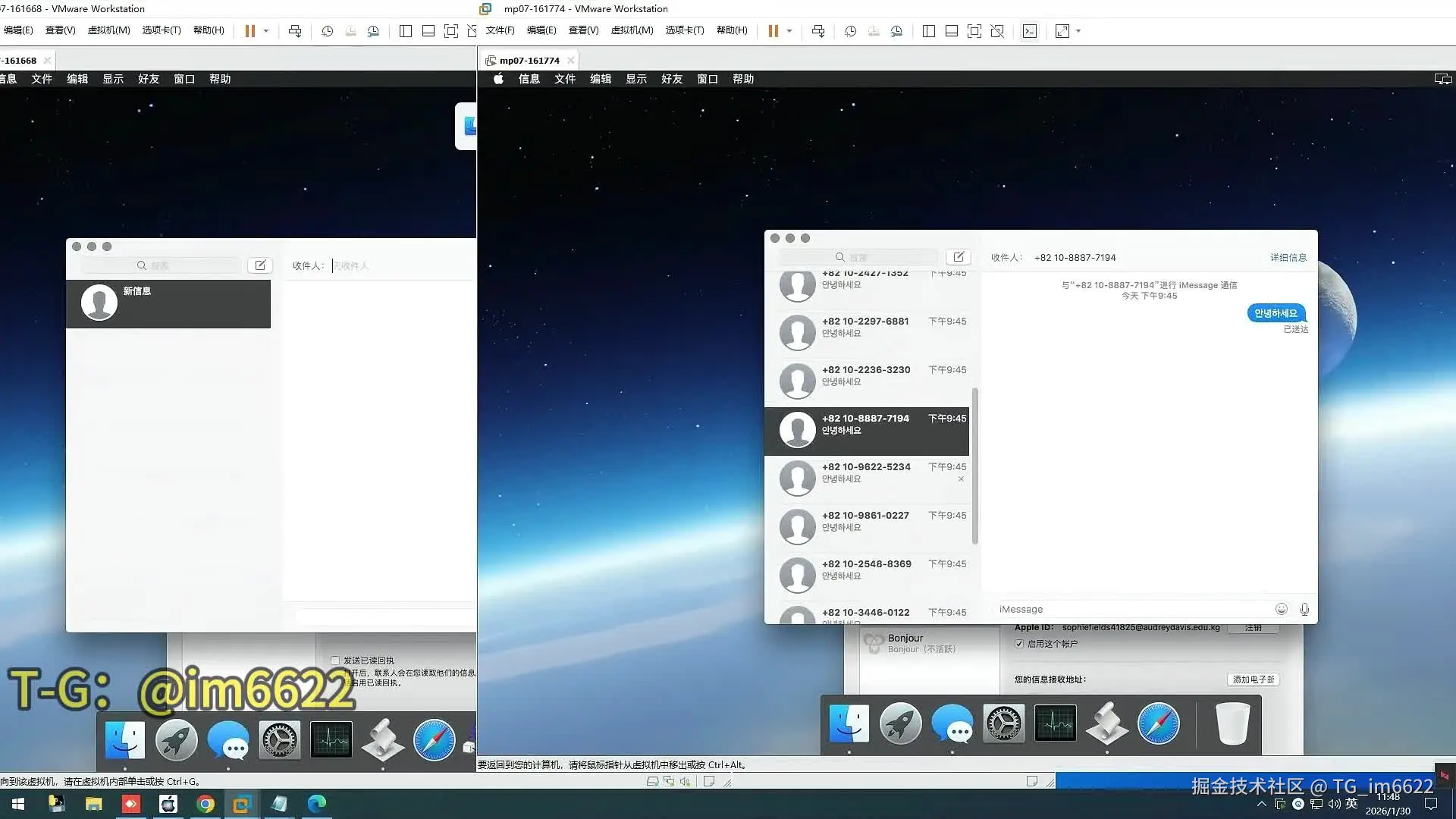Open the 虚拟机(M) menu in right VMware window
The width and height of the screenshot is (1456, 819).
[632, 30]
